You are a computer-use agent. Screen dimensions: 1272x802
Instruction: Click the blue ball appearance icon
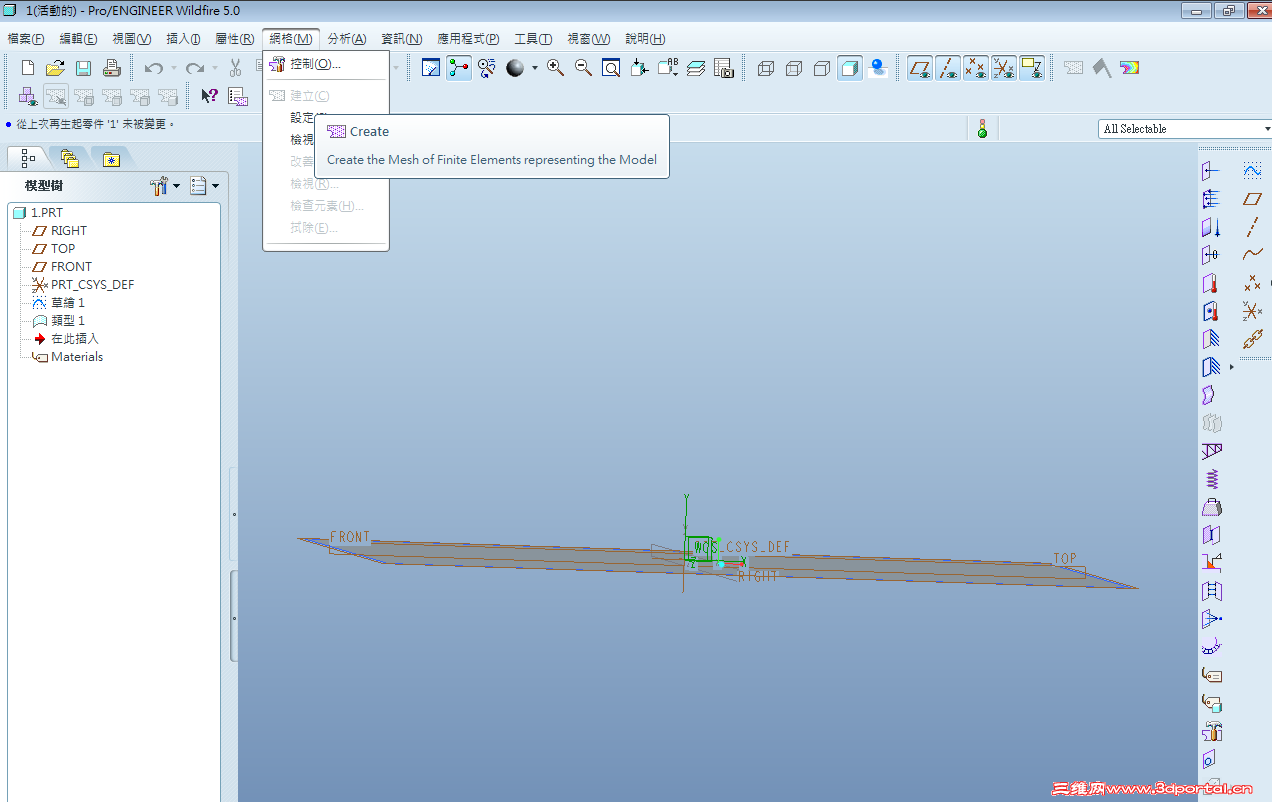click(x=879, y=68)
